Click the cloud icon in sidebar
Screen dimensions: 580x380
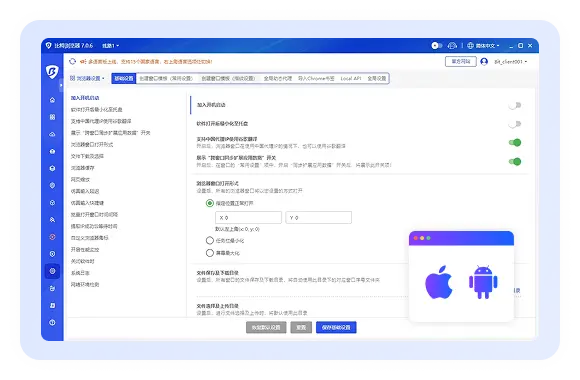point(52,134)
